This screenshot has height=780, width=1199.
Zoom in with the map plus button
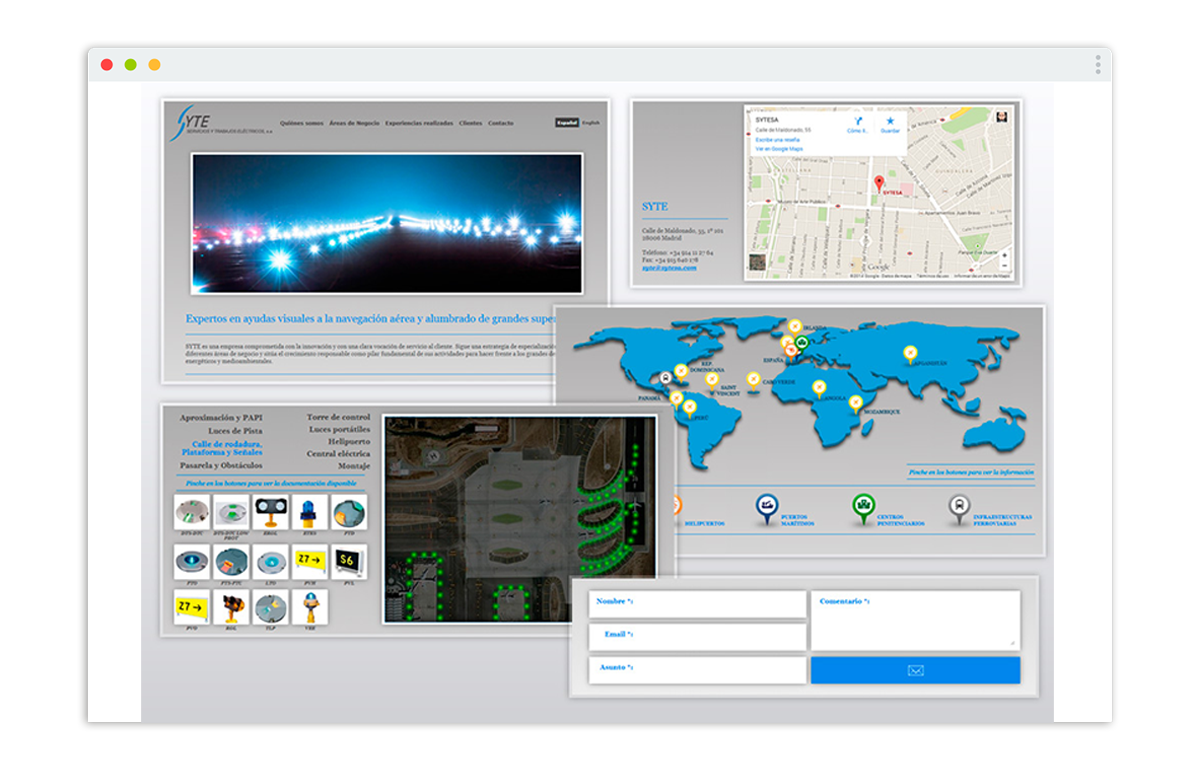1004,254
